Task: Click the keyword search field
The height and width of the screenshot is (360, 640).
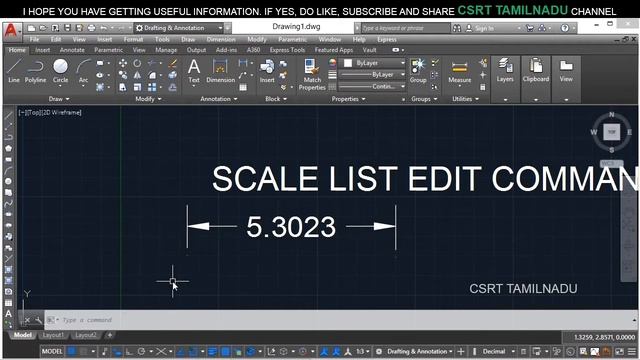Action: click(405, 28)
